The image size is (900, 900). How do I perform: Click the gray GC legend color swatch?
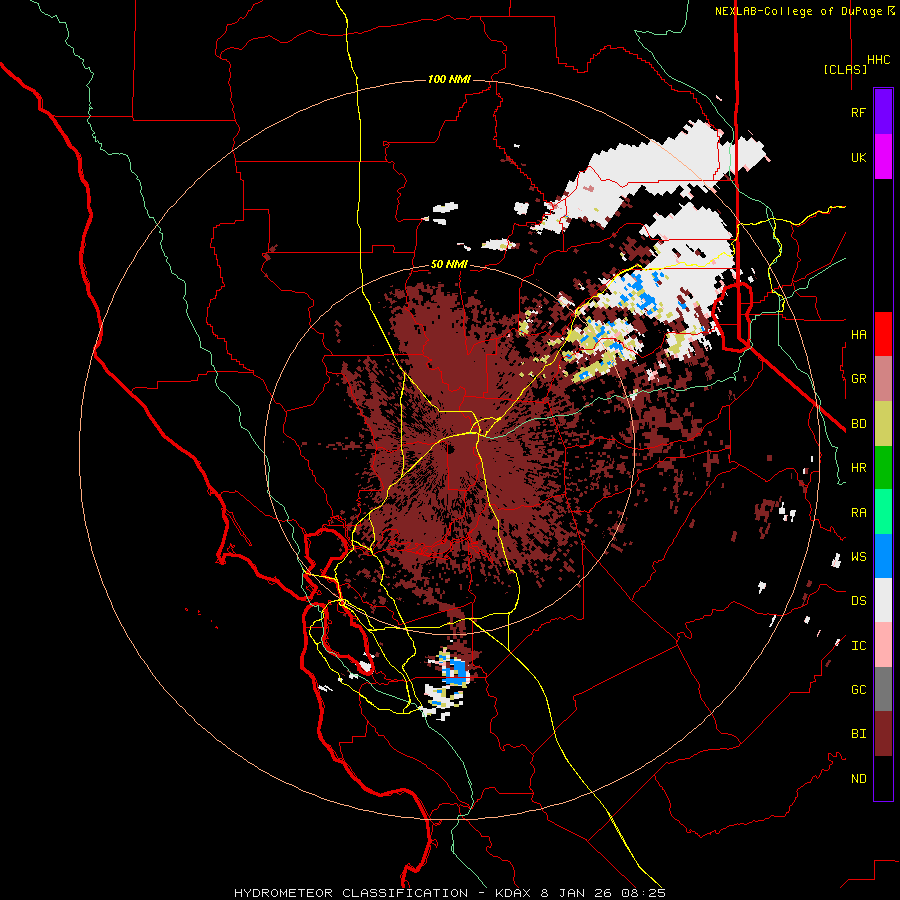click(x=883, y=689)
